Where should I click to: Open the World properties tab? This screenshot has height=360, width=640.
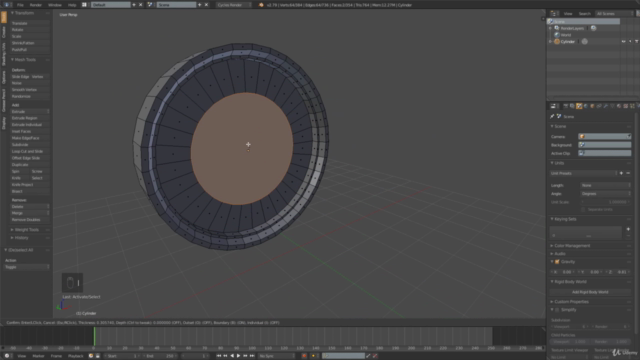[586, 106]
